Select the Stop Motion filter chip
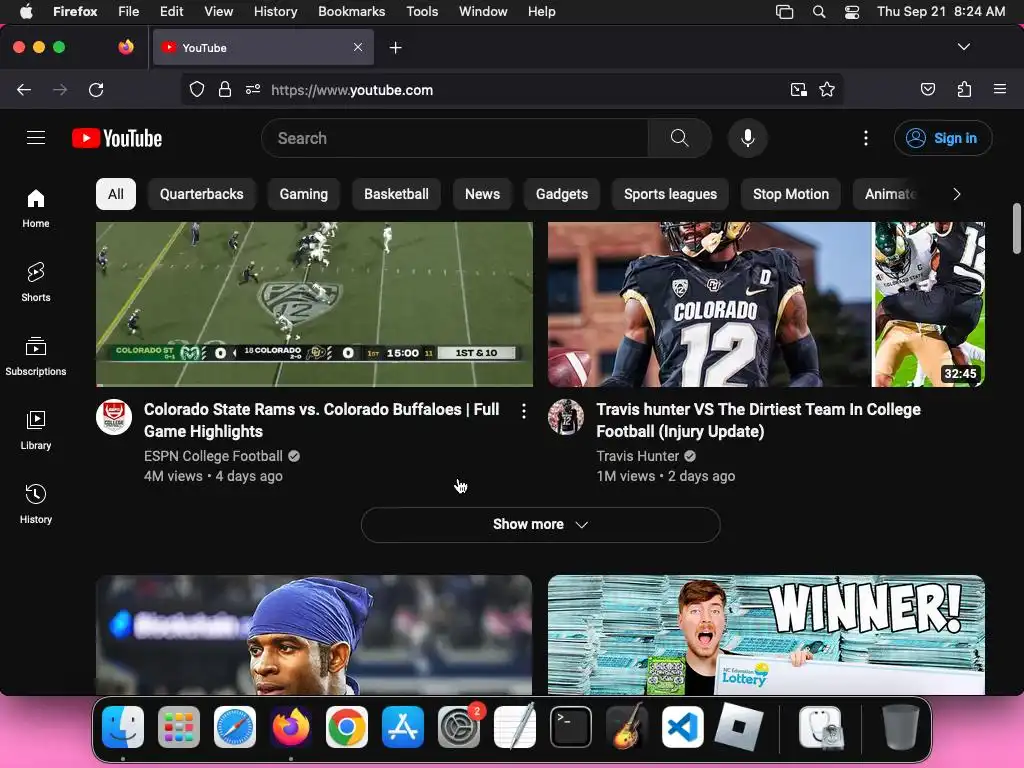The height and width of the screenshot is (768, 1024). [791, 194]
